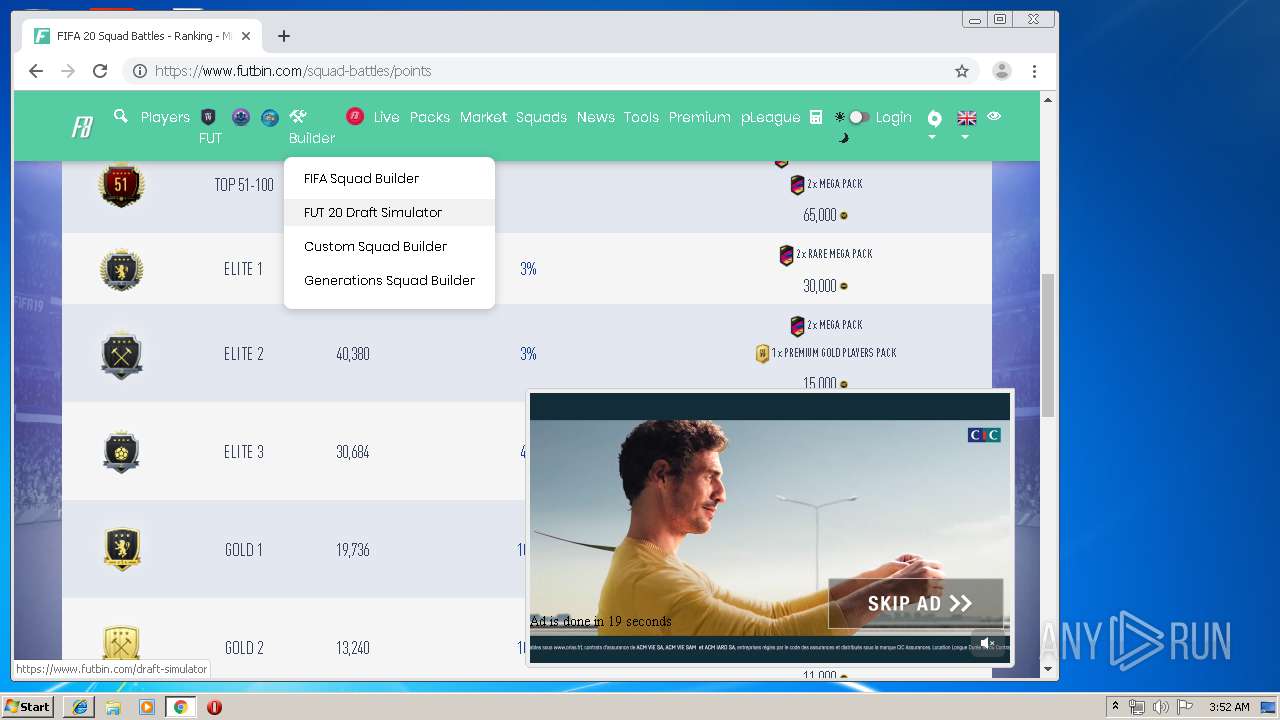
Task: Click the CIC logo in the ad
Action: coord(984,435)
